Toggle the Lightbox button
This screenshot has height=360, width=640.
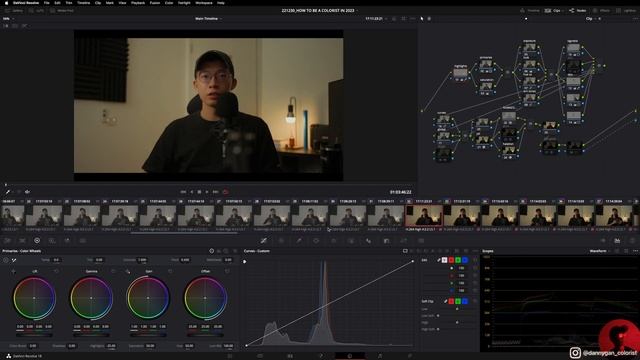click(626, 11)
